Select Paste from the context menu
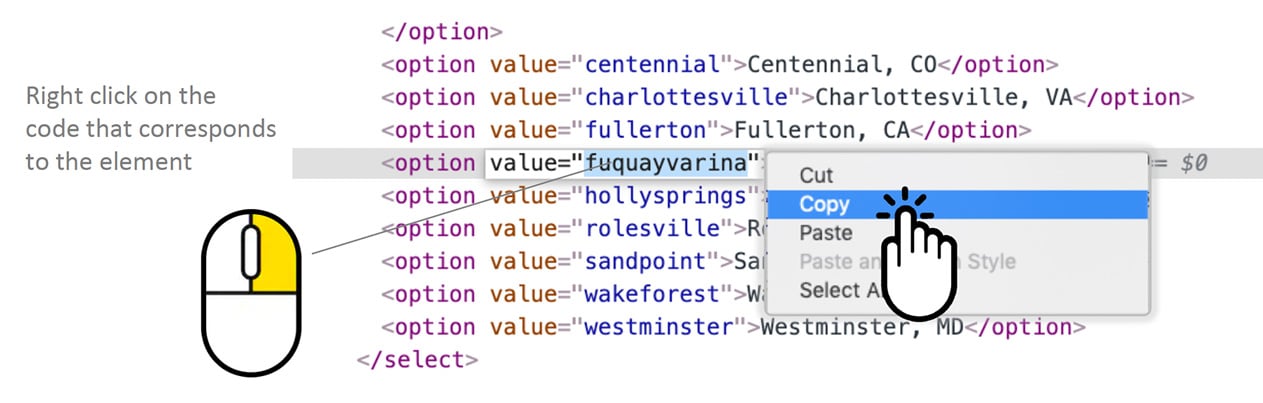Screen dimensions: 1263x403 click(x=826, y=233)
